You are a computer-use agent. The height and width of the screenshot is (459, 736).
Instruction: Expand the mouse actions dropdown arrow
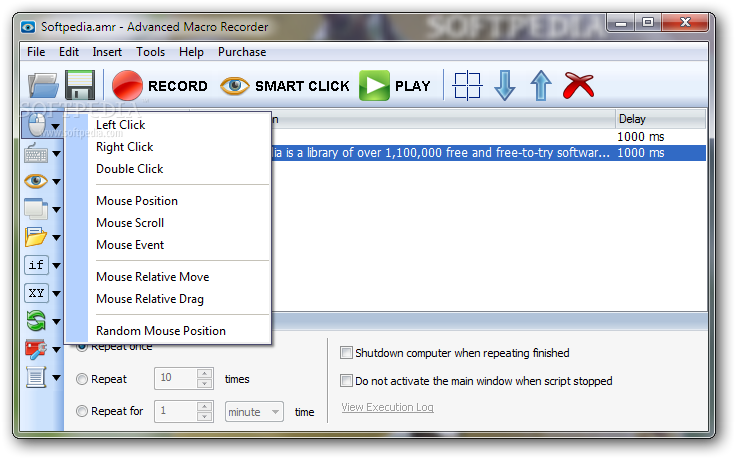[x=56, y=126]
